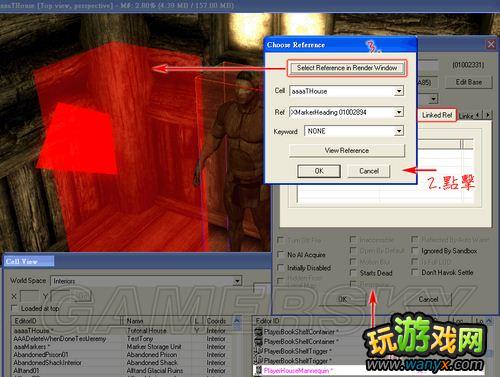Image resolution: width=500 pixels, height=377 pixels.
Task: Switch to the Linked Ref tab
Action: coord(437,115)
